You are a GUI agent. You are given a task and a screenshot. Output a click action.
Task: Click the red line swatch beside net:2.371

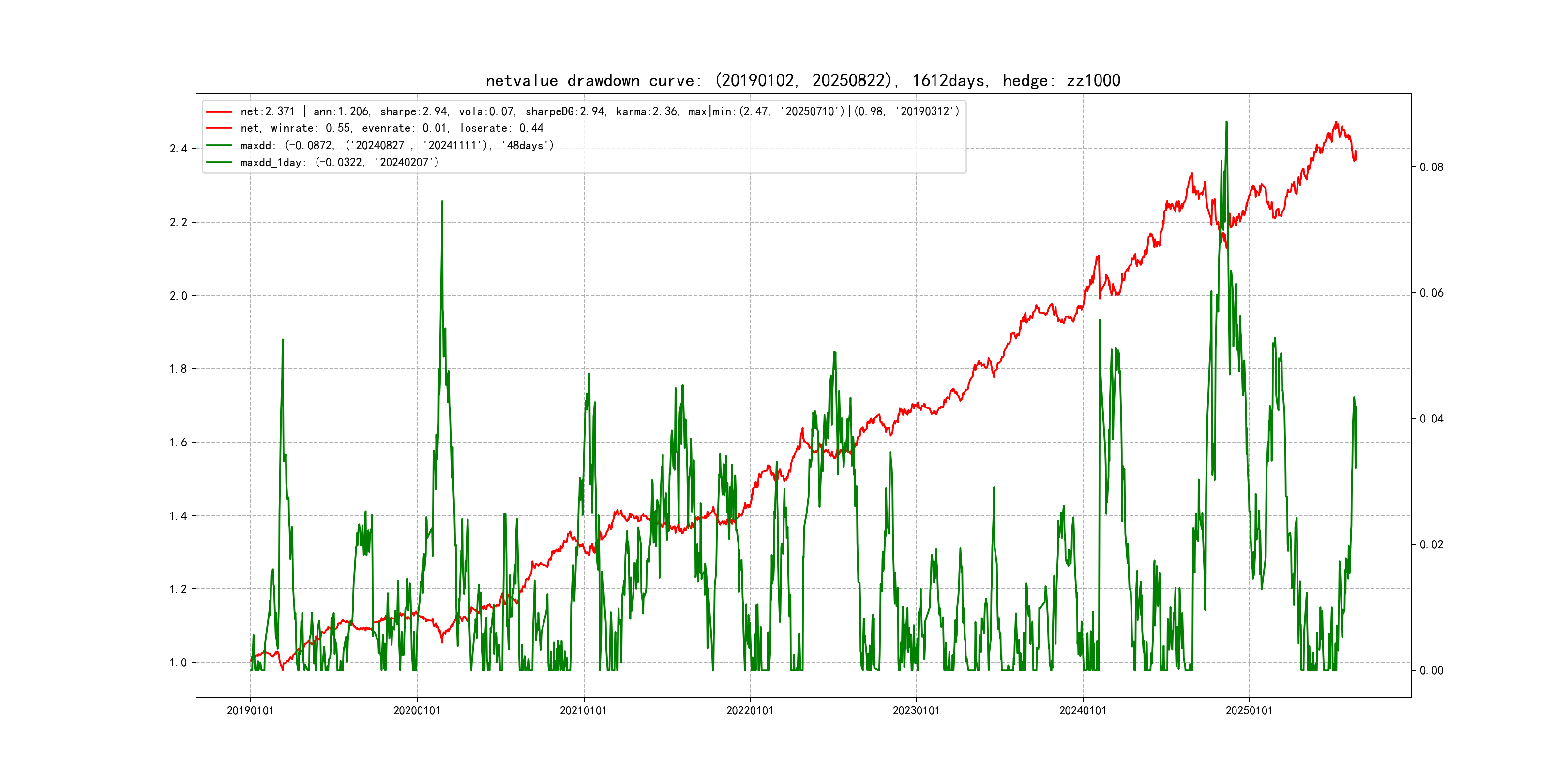tap(219, 112)
